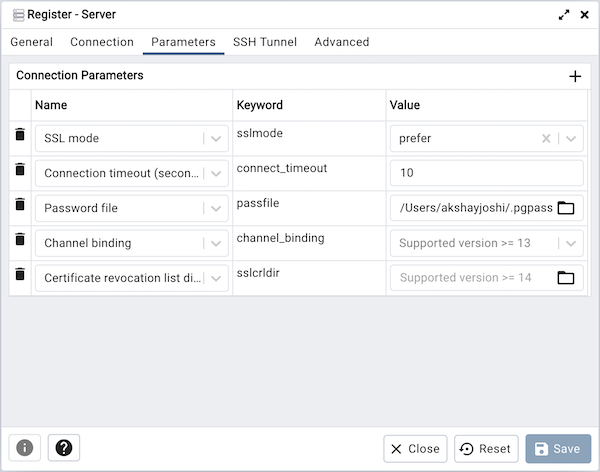Delete the Password file parameter row
This screenshot has height=472, width=600.
tap(19, 205)
